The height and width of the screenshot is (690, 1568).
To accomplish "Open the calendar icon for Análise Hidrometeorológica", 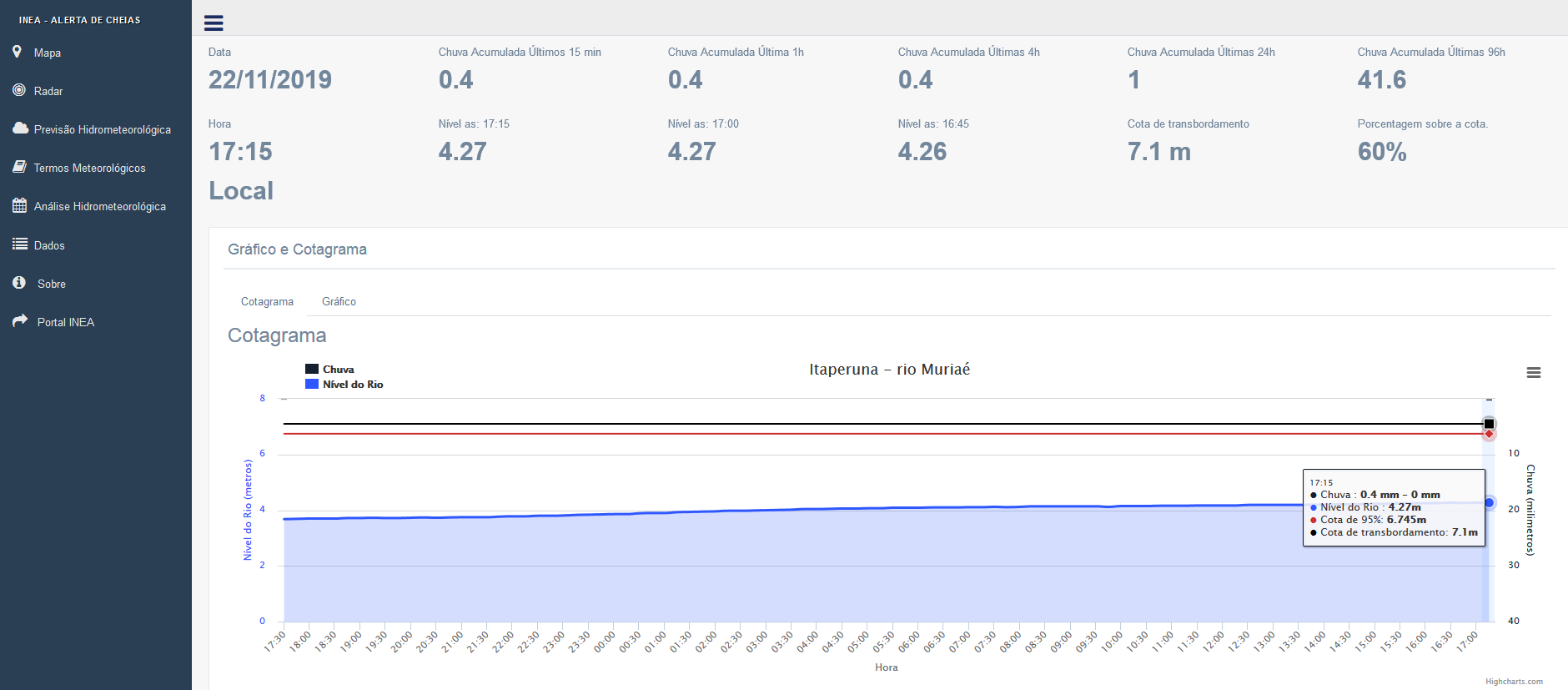I will pyautogui.click(x=19, y=205).
